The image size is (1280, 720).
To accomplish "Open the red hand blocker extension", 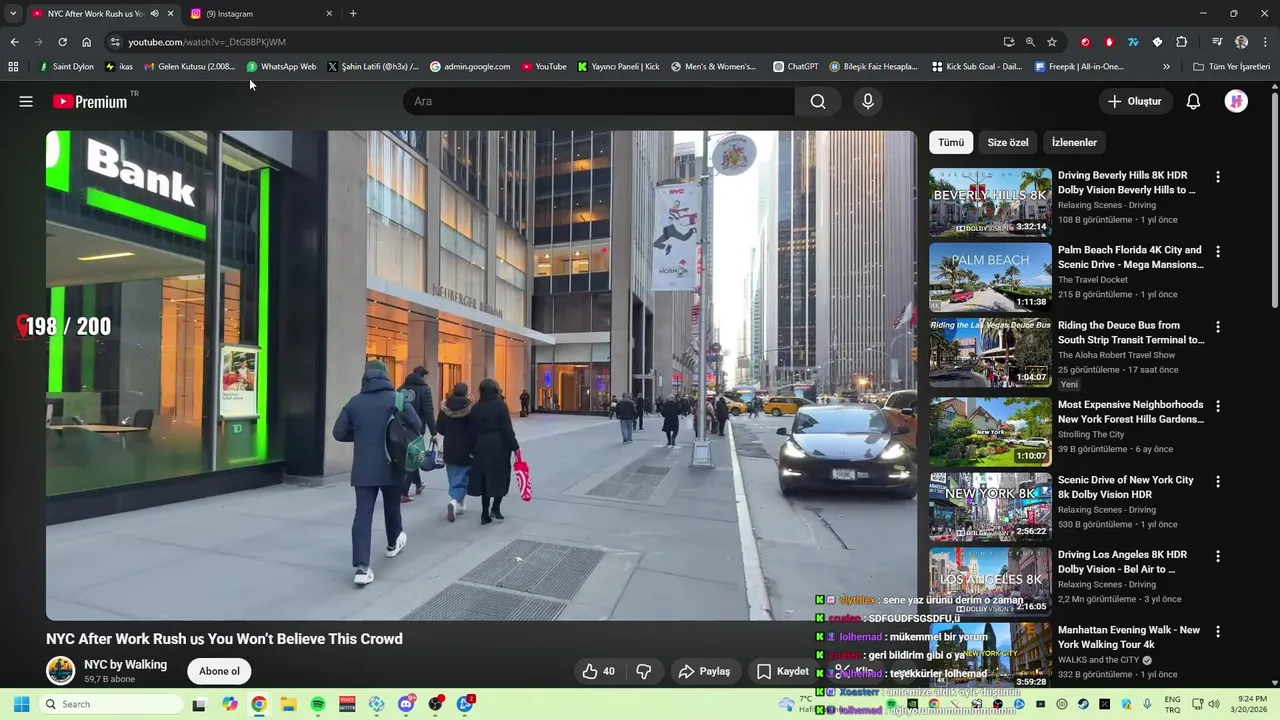I will pos(1109,42).
